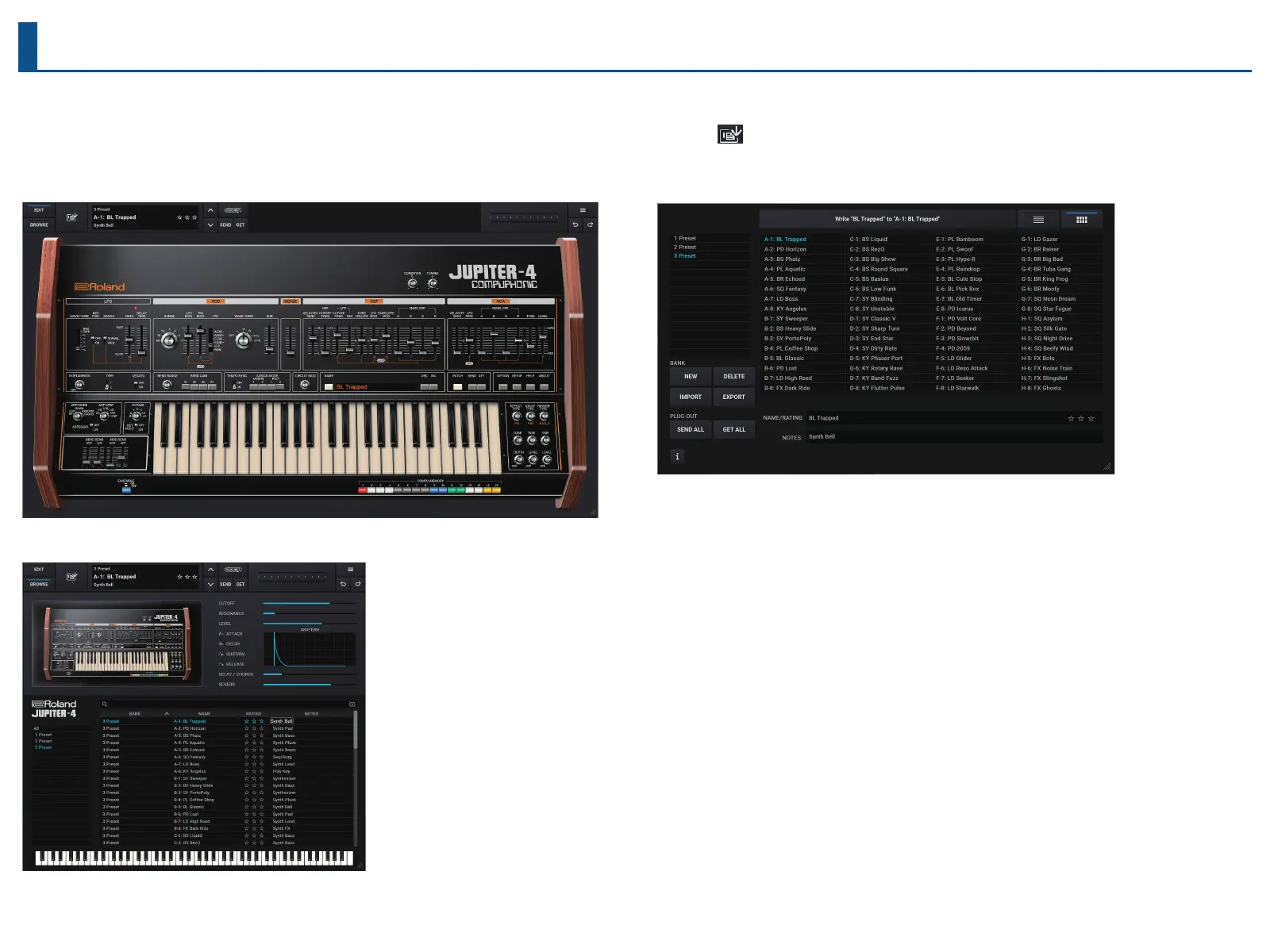The image size is (1270, 952).
Task: Toggle the LEGATO off/on switch
Action: point(137,385)
